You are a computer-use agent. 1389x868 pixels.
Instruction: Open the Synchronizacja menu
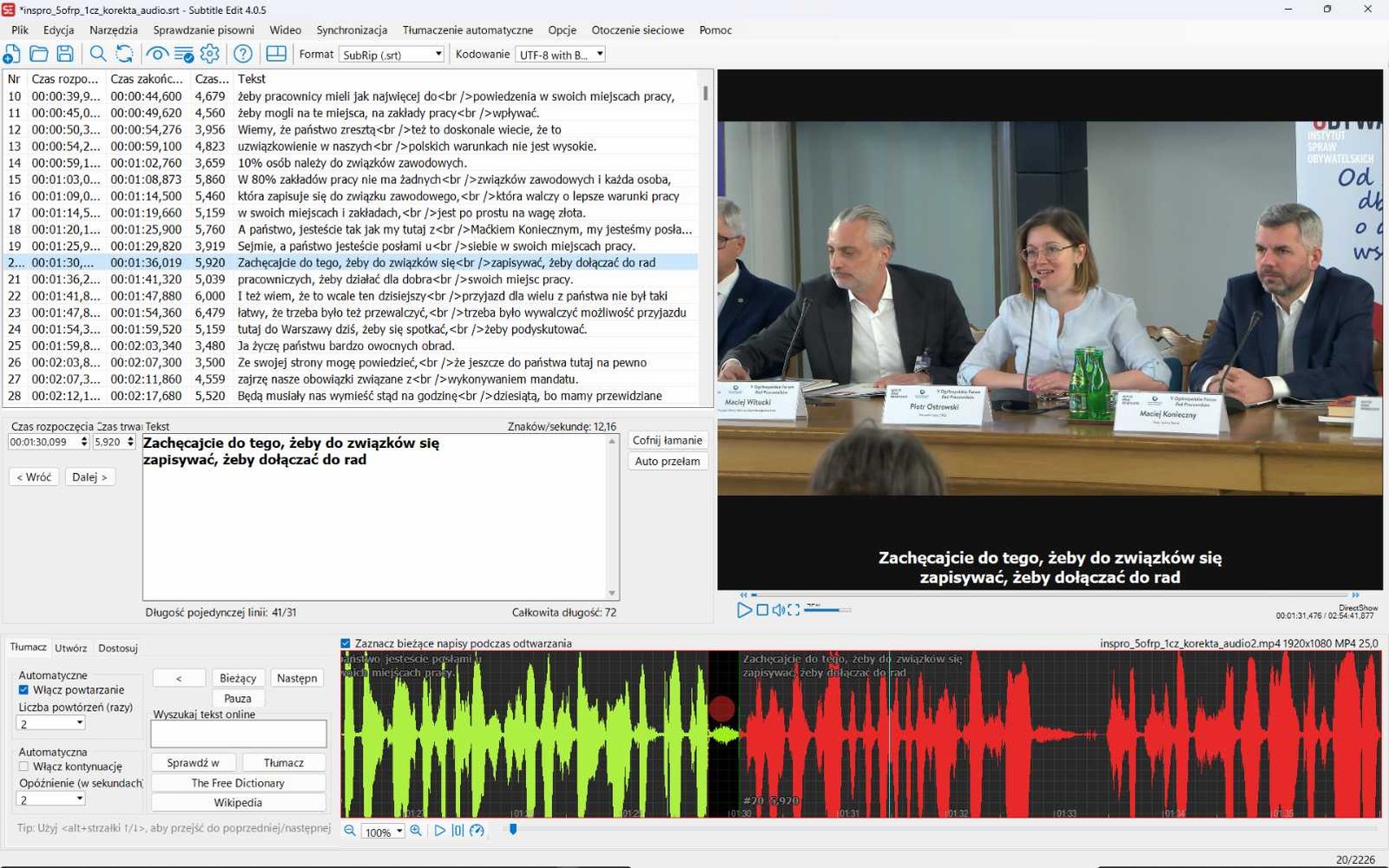click(352, 30)
